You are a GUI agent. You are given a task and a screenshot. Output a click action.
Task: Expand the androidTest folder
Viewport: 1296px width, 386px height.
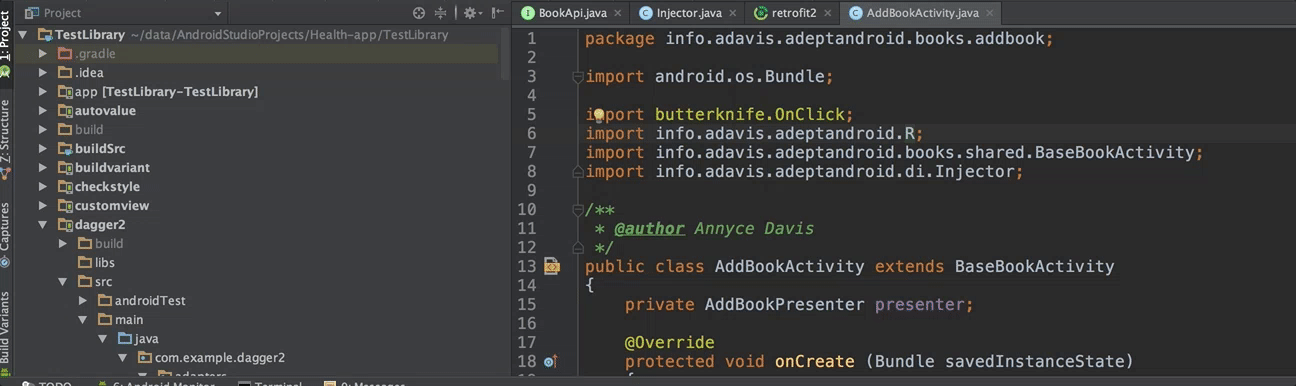(x=83, y=300)
